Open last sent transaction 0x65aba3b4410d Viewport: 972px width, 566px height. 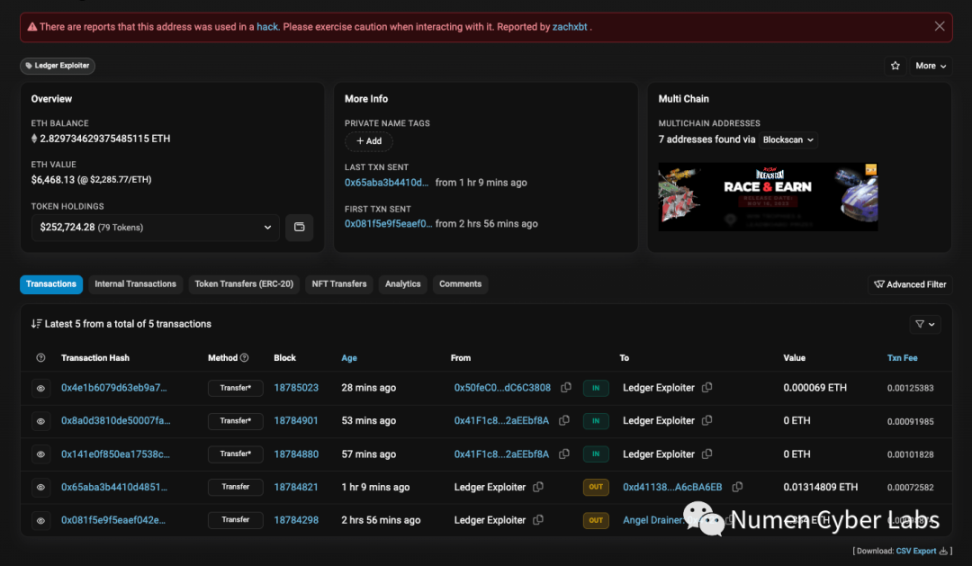click(x=386, y=182)
